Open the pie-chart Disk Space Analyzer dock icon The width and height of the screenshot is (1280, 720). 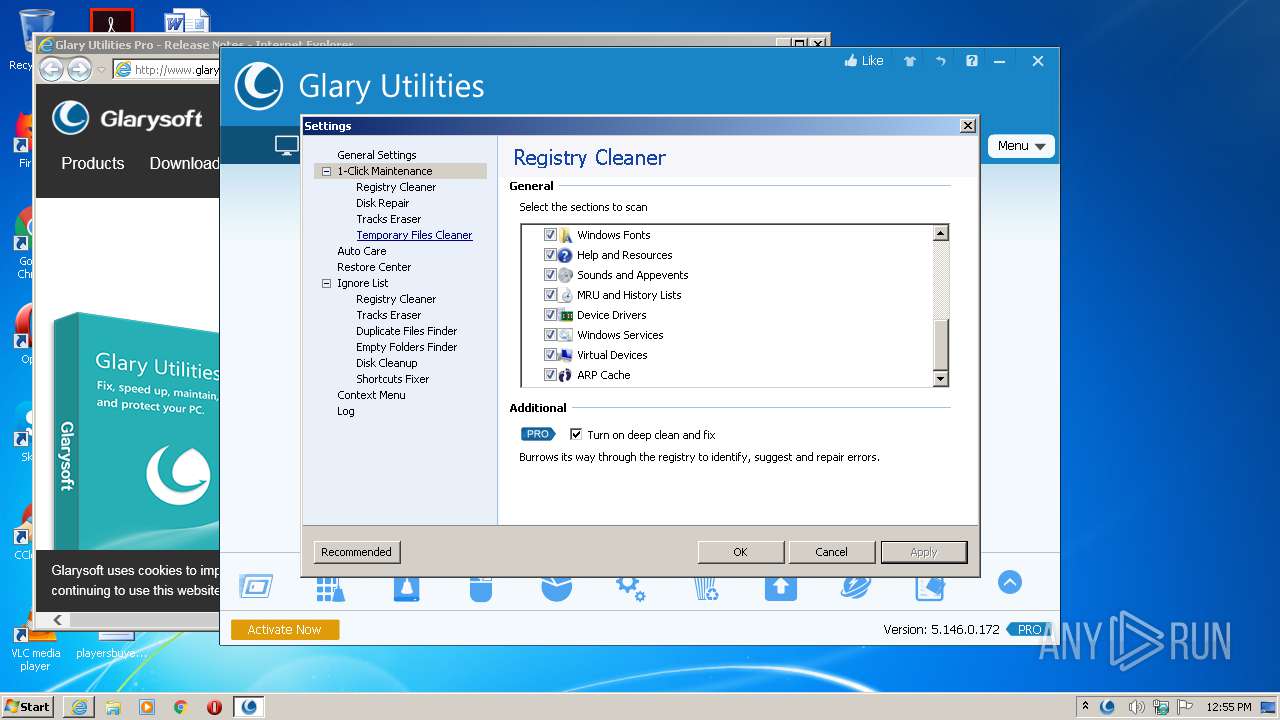point(556,588)
